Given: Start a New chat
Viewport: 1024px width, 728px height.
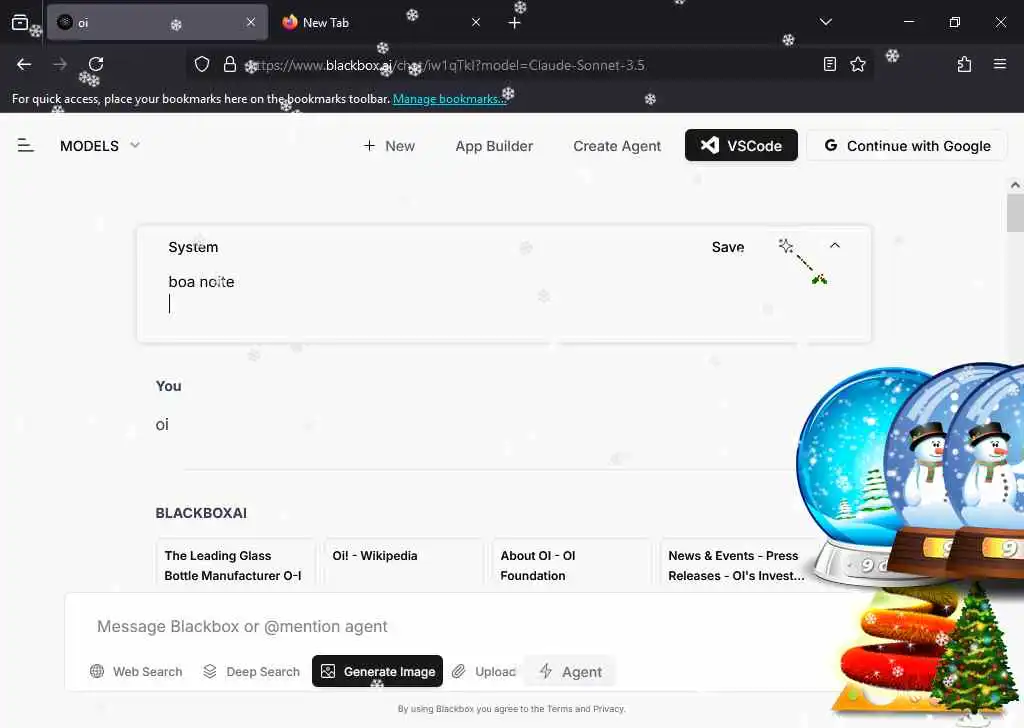Looking at the screenshot, I should point(389,146).
